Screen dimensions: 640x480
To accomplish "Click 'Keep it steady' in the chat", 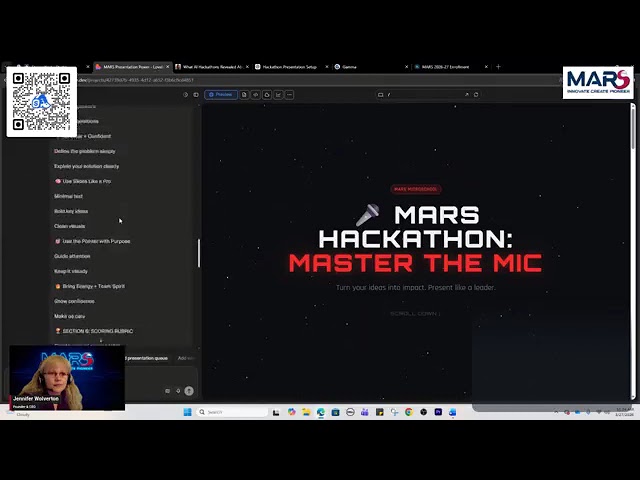I will coord(71,271).
